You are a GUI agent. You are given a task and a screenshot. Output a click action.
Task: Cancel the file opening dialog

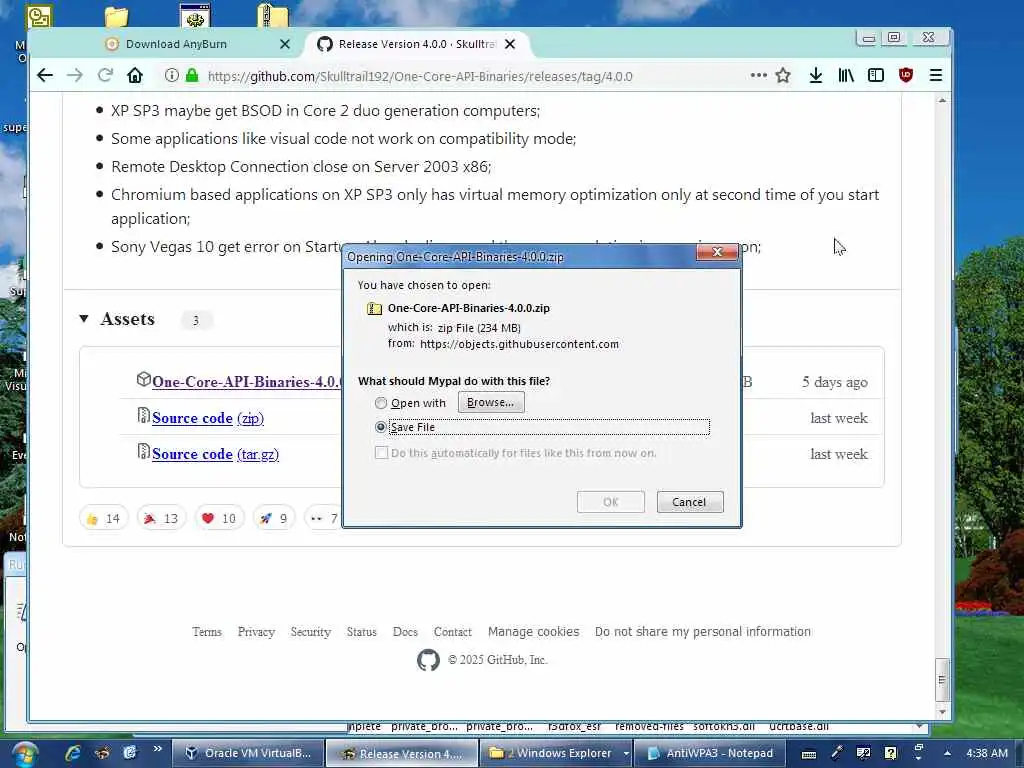[690, 502]
